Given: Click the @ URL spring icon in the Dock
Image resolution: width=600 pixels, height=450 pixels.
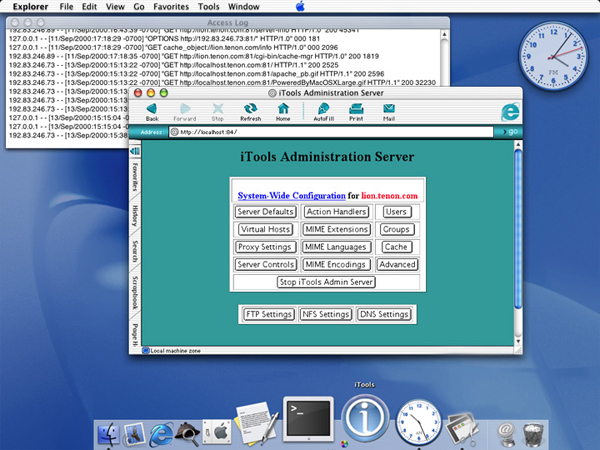Looking at the screenshot, I should coord(506,434).
